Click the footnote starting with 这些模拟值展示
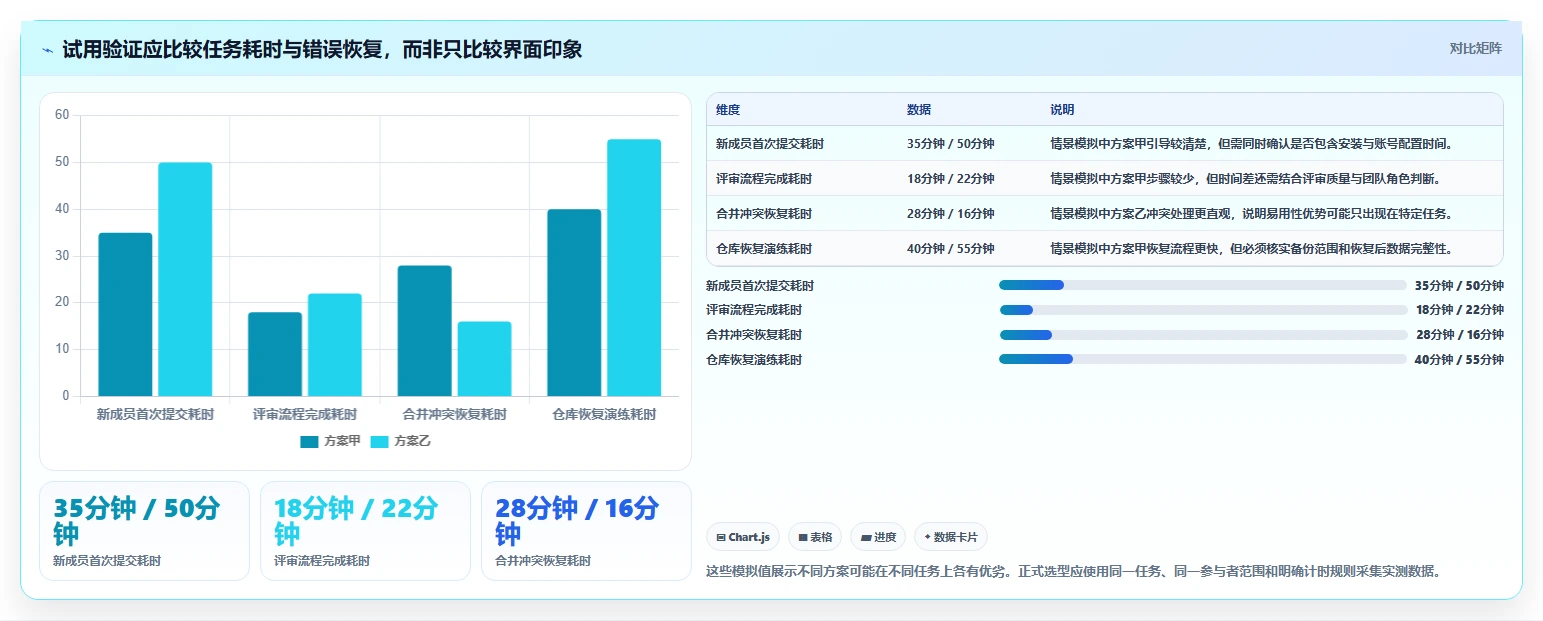The image size is (1543, 621). pyautogui.click(x=1073, y=571)
